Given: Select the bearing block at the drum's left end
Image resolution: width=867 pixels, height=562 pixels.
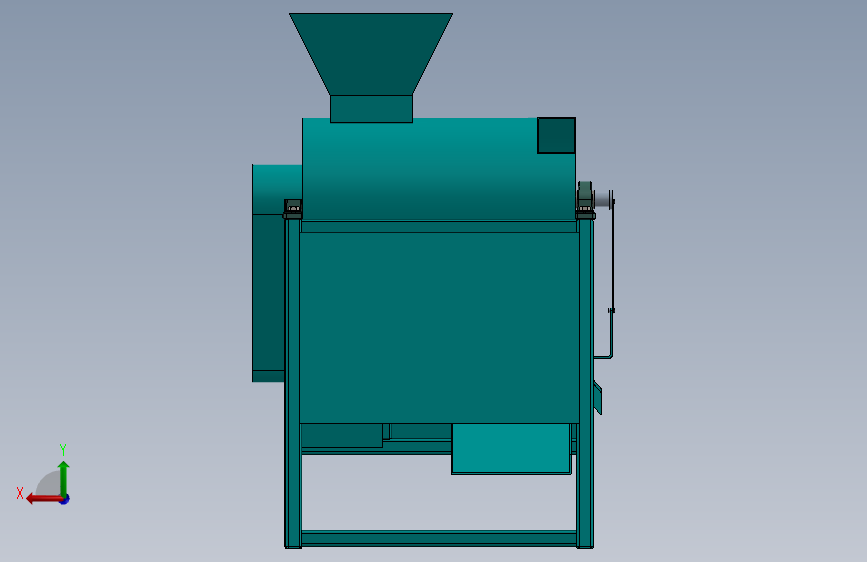Looking at the screenshot, I should (293, 209).
